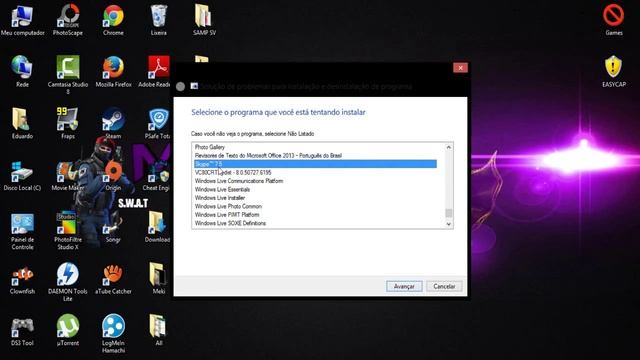Open the Eduardo folder

tap(22, 124)
